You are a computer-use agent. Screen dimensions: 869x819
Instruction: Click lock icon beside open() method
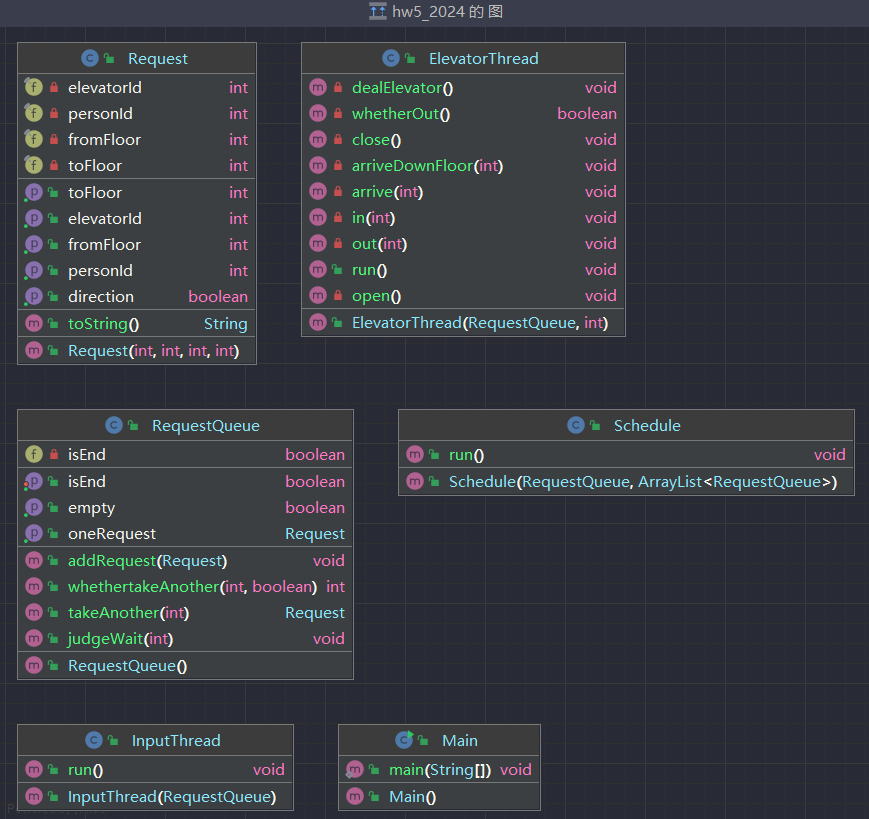click(338, 295)
